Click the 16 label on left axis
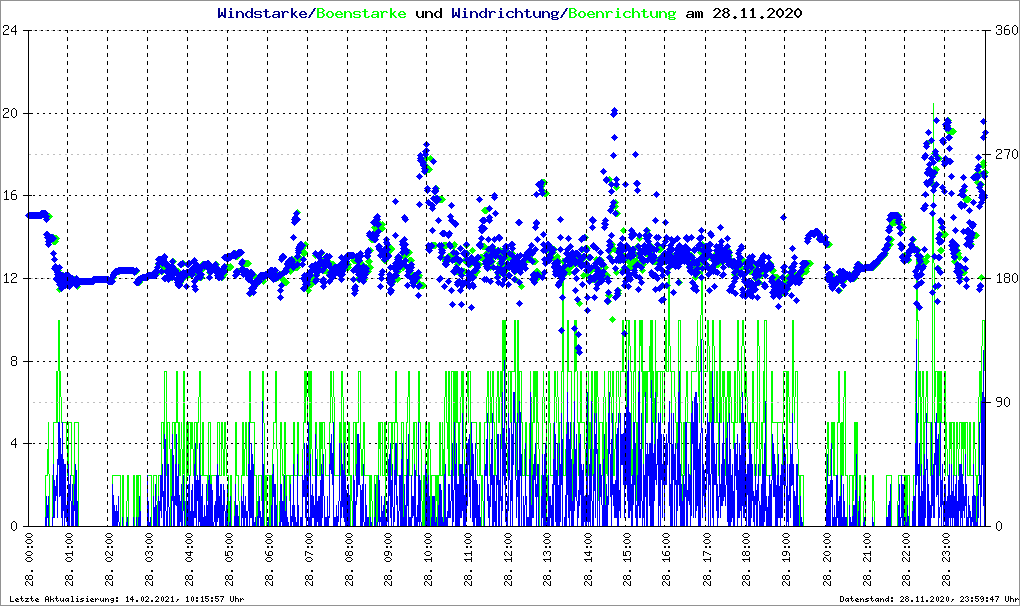 [x=10, y=196]
